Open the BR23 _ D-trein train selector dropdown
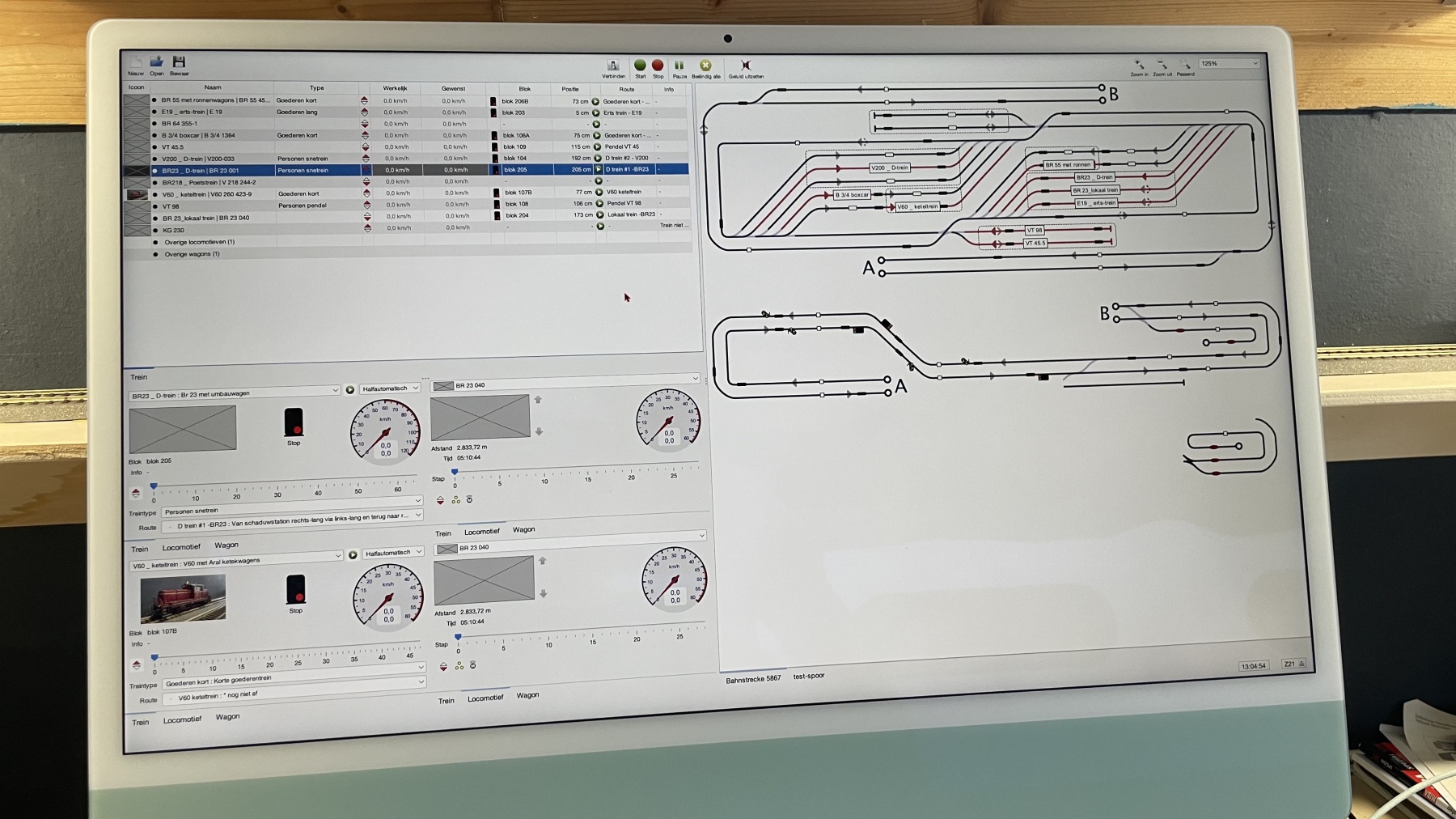Image resolution: width=1456 pixels, height=819 pixels. point(235,393)
